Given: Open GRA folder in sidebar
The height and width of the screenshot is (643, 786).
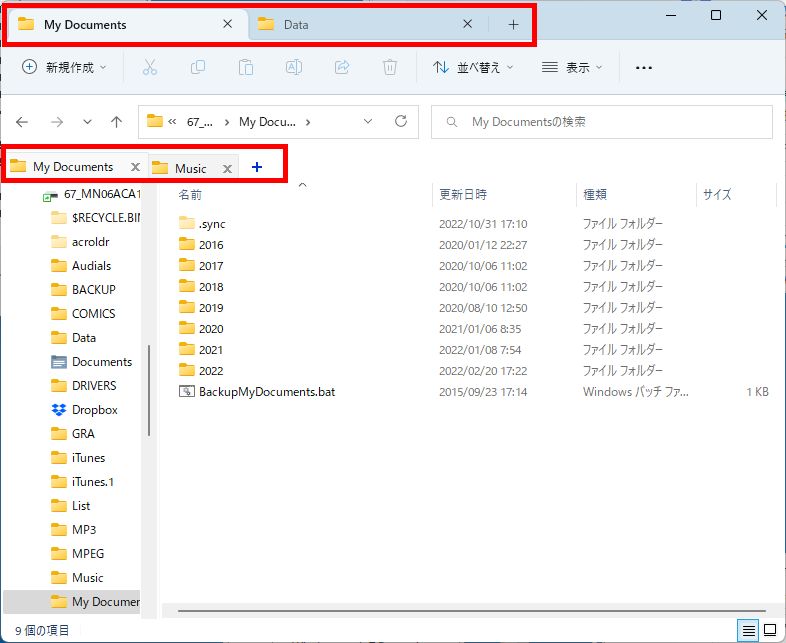Looking at the screenshot, I should 73,434.
